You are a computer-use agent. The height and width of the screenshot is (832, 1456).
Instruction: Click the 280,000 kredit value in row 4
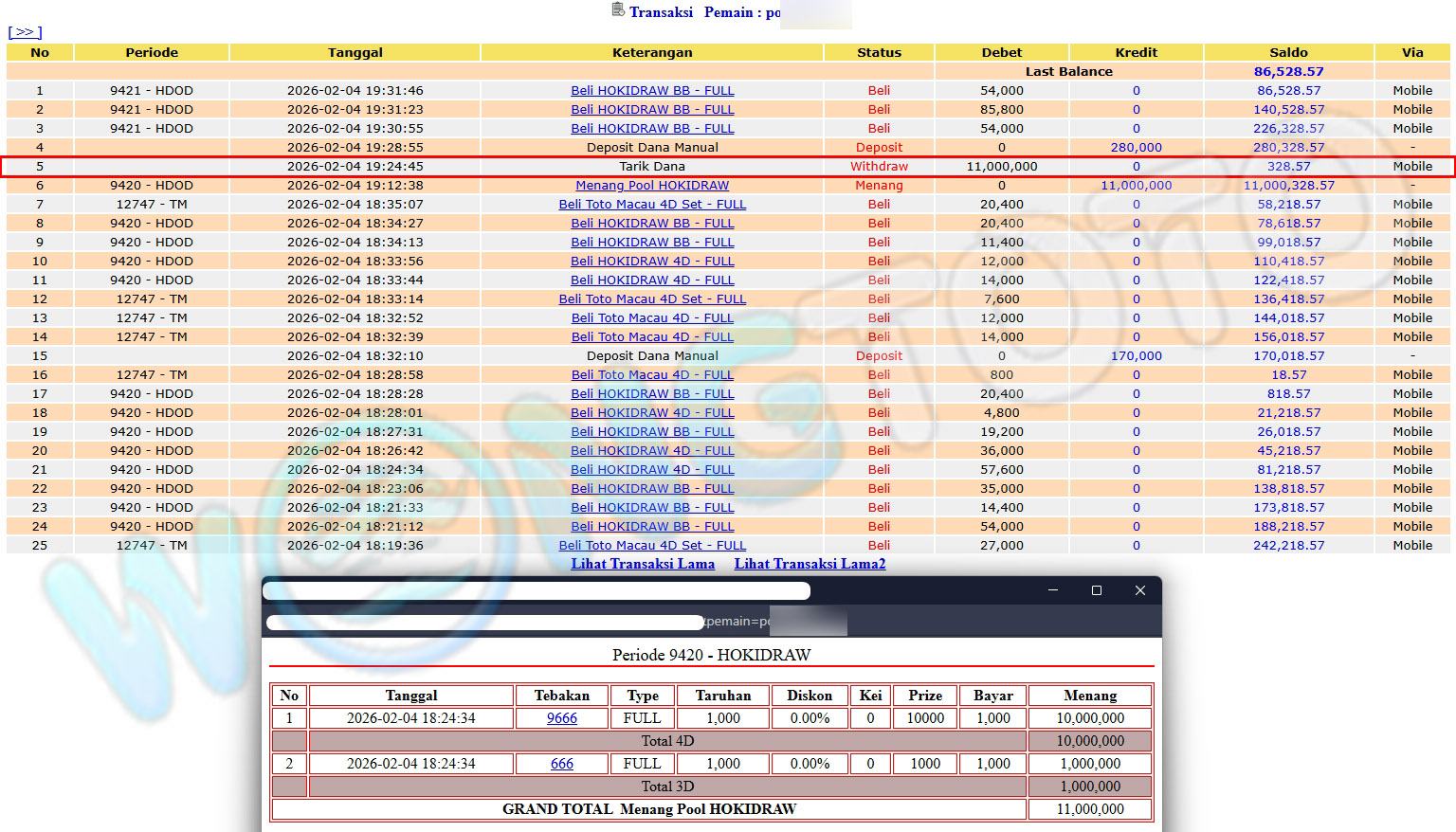click(x=1136, y=147)
